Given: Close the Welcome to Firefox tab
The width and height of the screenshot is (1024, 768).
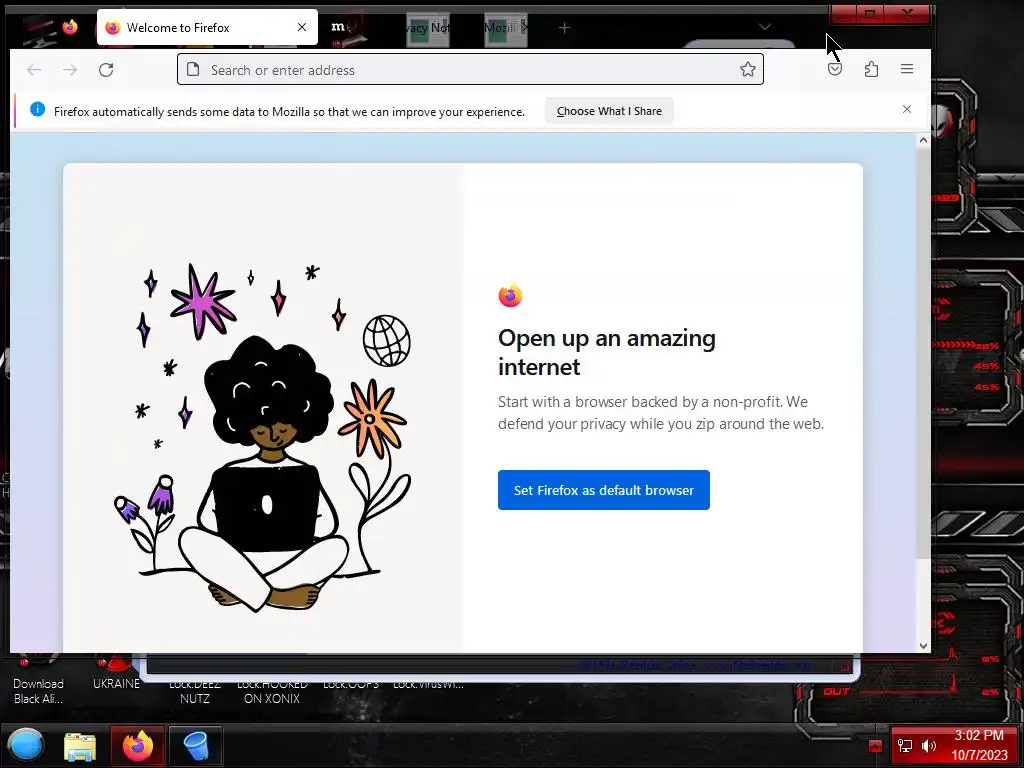Looking at the screenshot, I should (x=302, y=27).
